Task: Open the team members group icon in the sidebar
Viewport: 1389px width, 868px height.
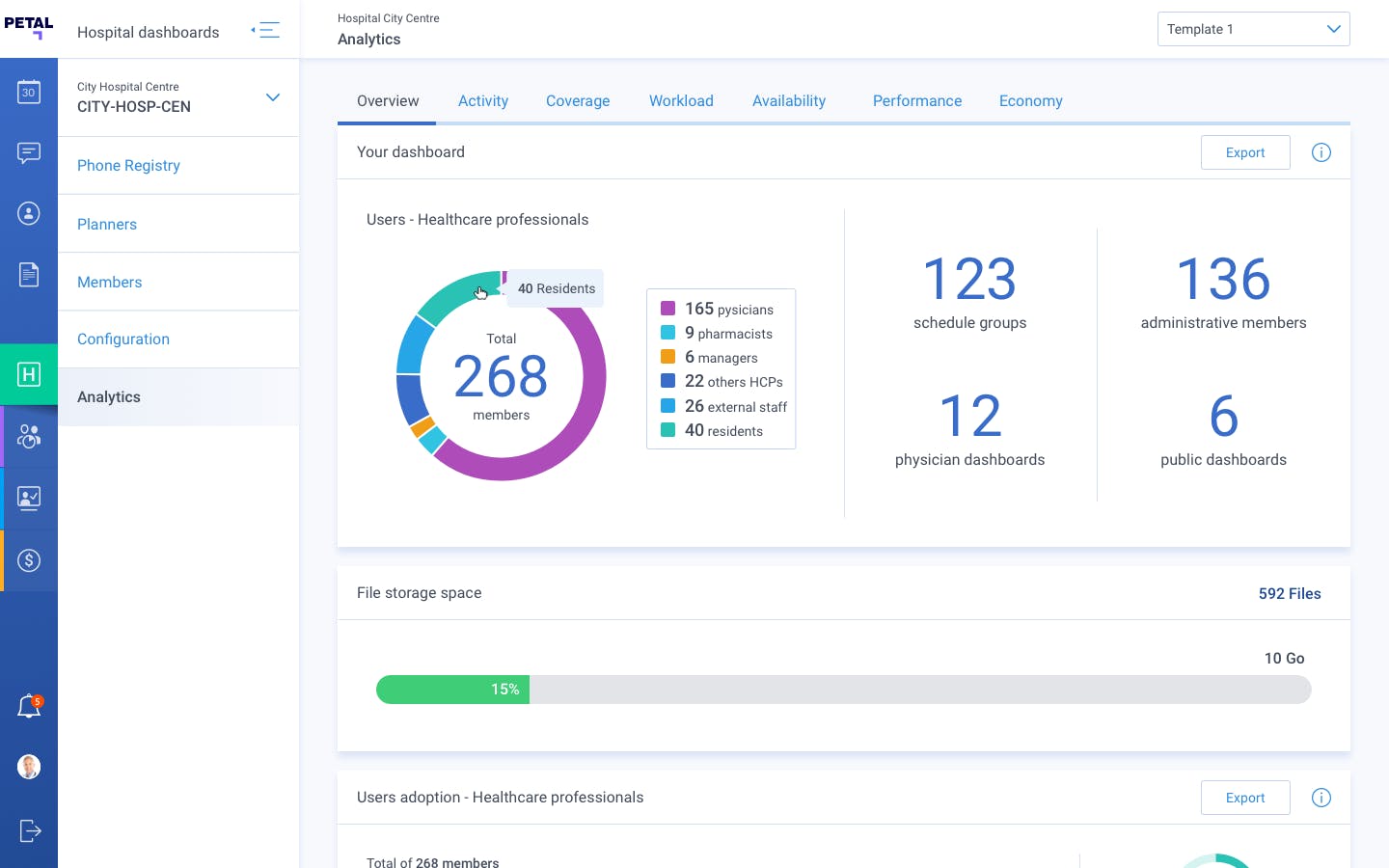Action: (x=29, y=436)
